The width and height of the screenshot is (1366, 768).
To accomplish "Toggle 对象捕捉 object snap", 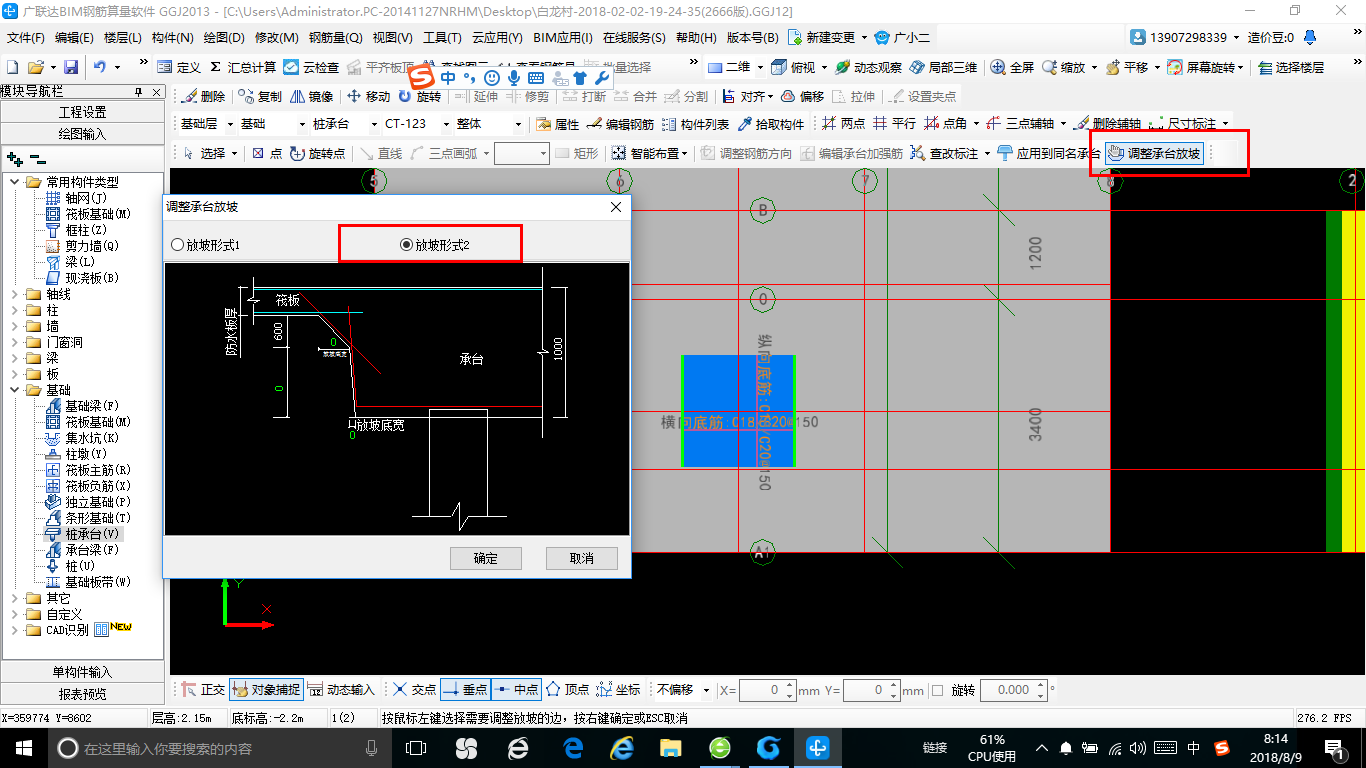I will click(x=266, y=690).
